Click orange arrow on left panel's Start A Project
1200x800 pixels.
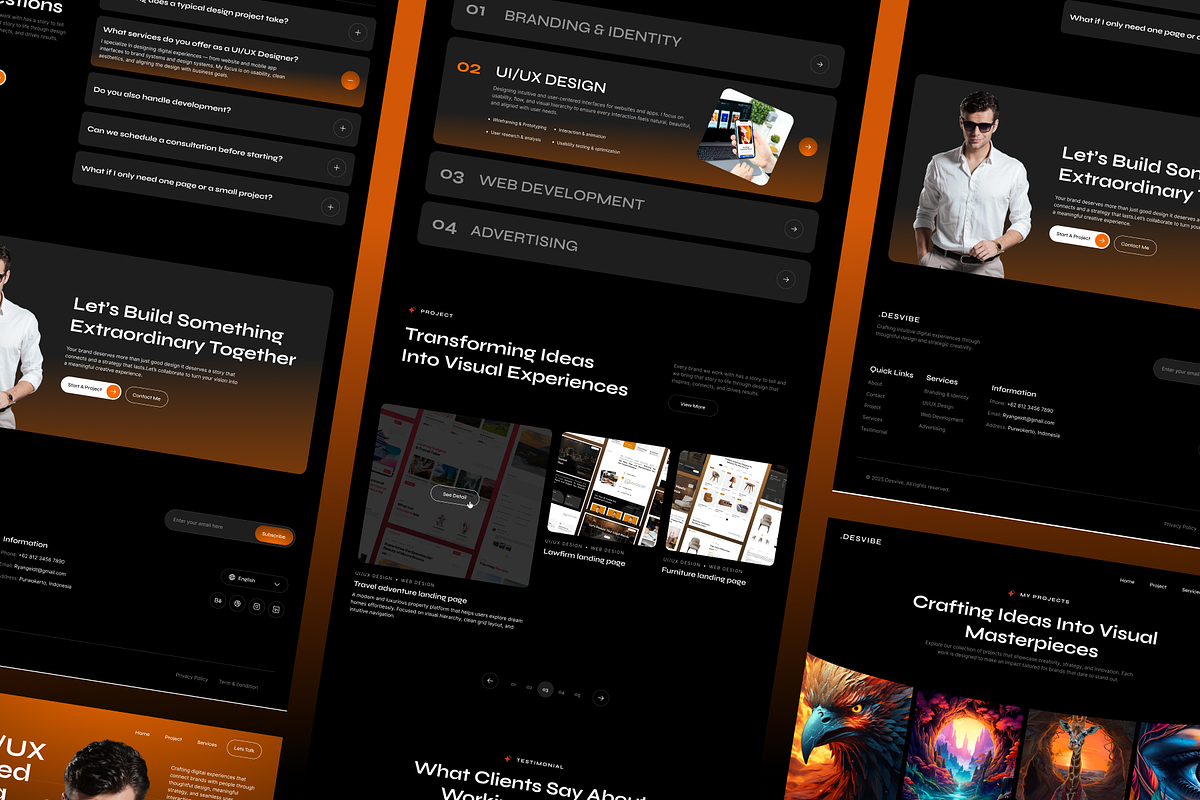[113, 392]
